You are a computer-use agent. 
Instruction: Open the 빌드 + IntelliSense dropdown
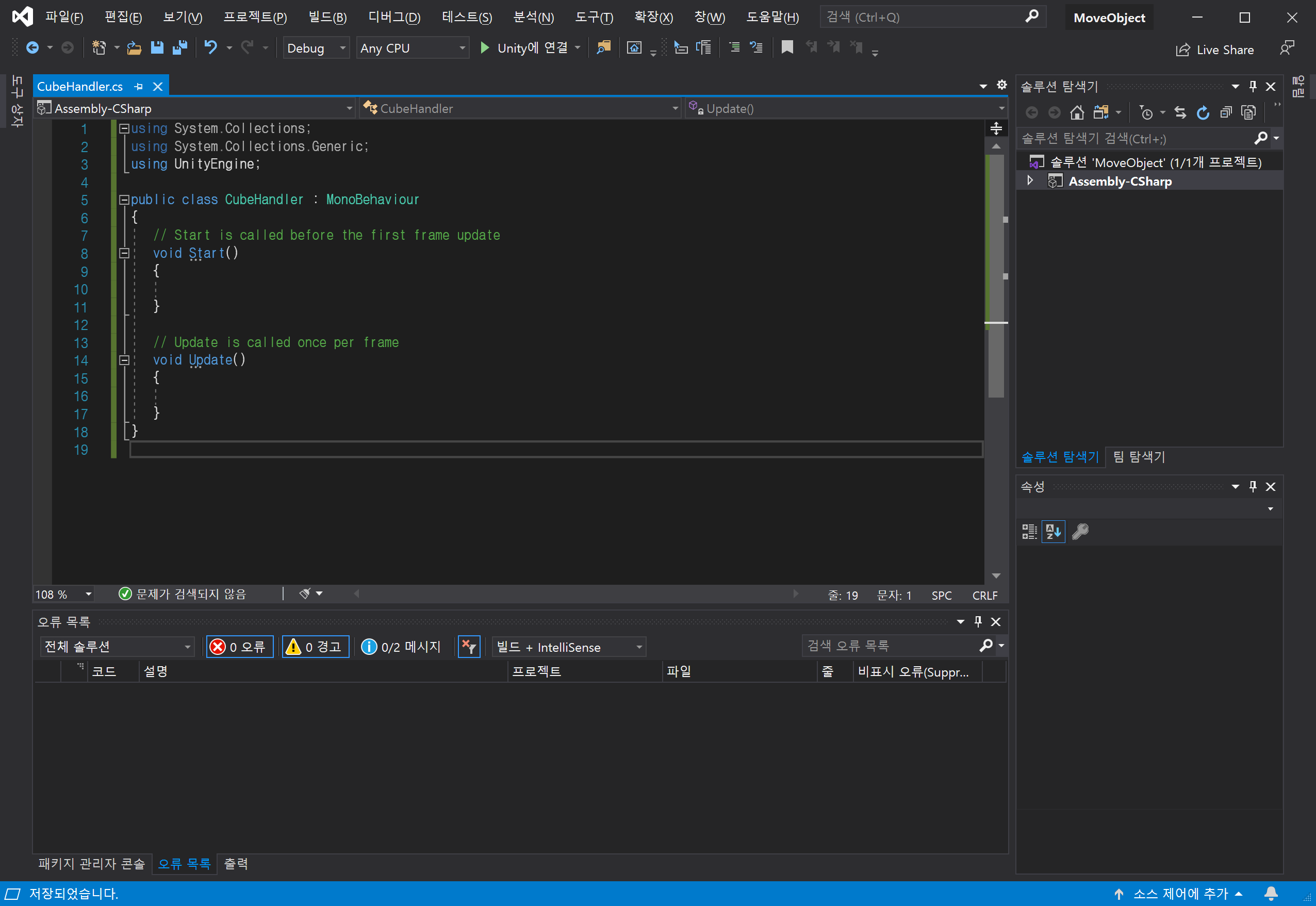click(x=569, y=647)
